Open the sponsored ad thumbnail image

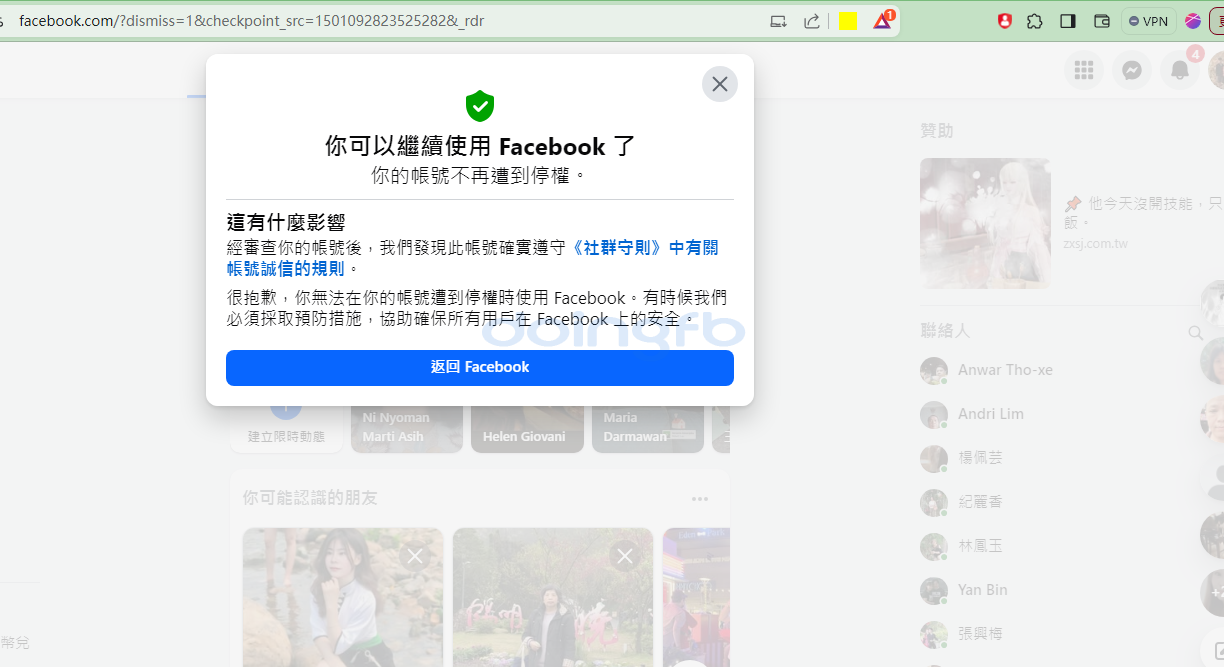tap(985, 223)
